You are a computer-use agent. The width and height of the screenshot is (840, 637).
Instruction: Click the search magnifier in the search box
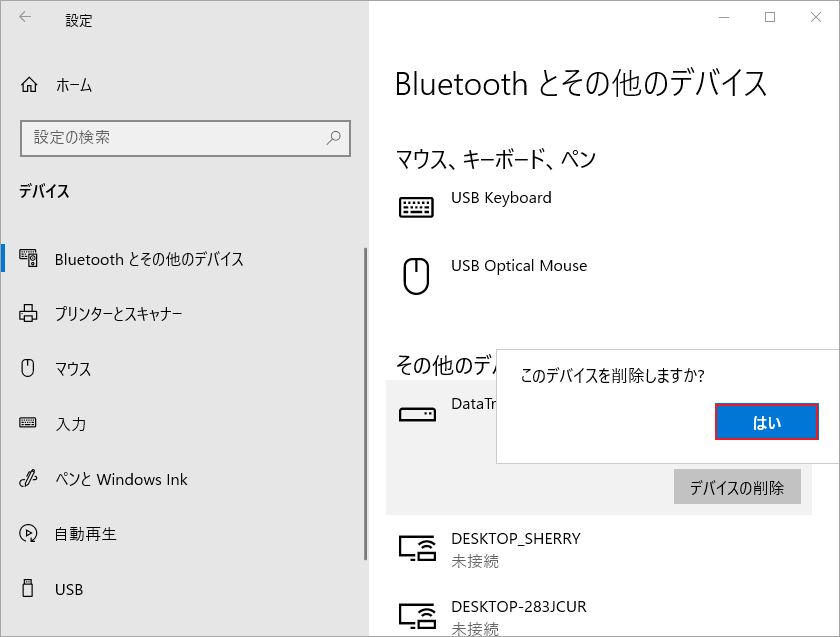pos(333,138)
